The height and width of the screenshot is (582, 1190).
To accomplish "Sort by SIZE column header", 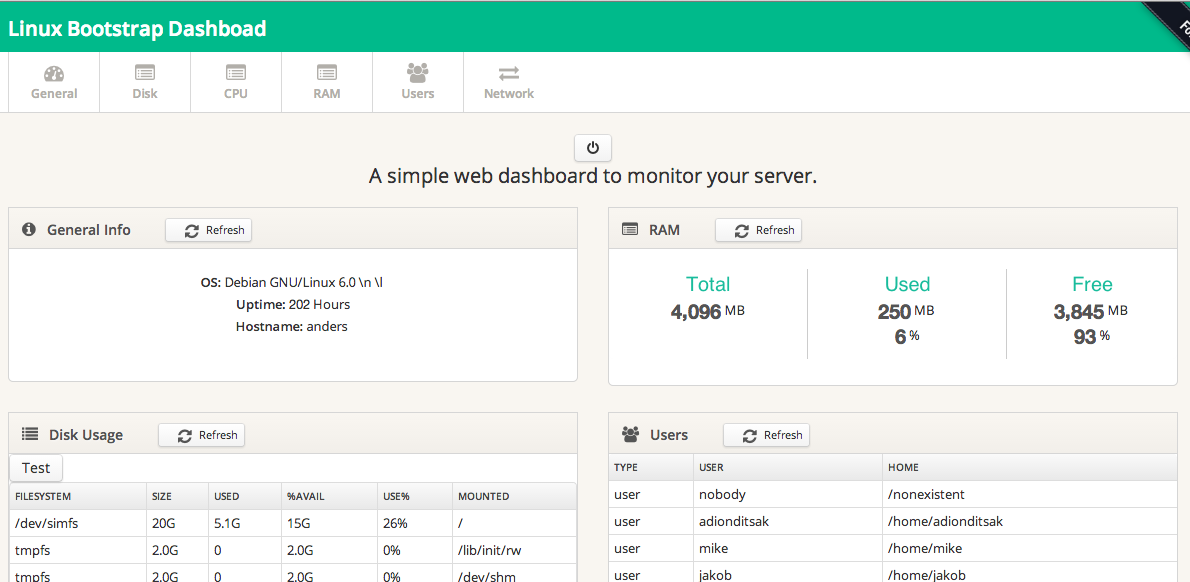I will tap(177, 496).
